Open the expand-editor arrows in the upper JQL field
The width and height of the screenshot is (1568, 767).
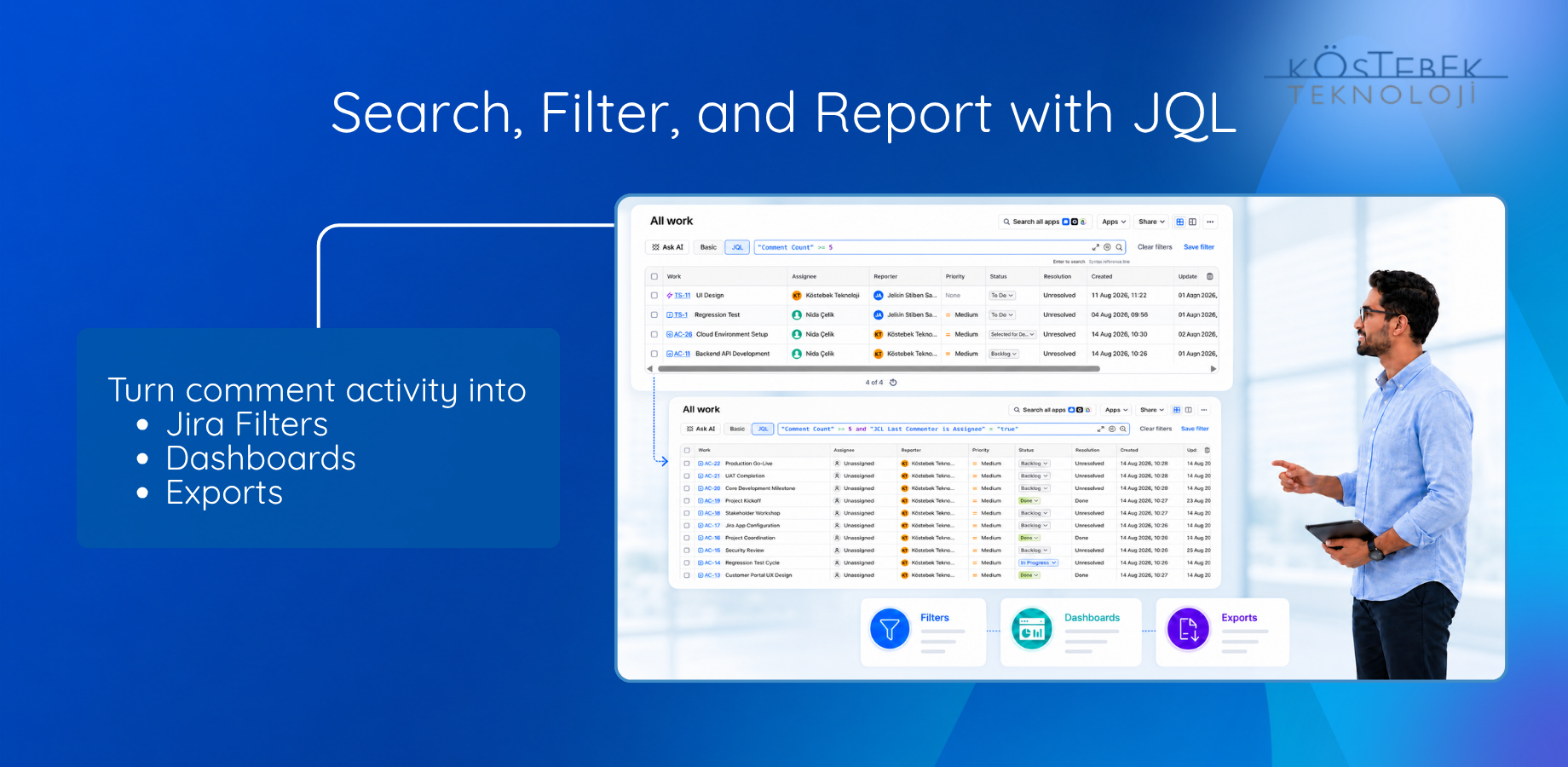tap(1096, 247)
